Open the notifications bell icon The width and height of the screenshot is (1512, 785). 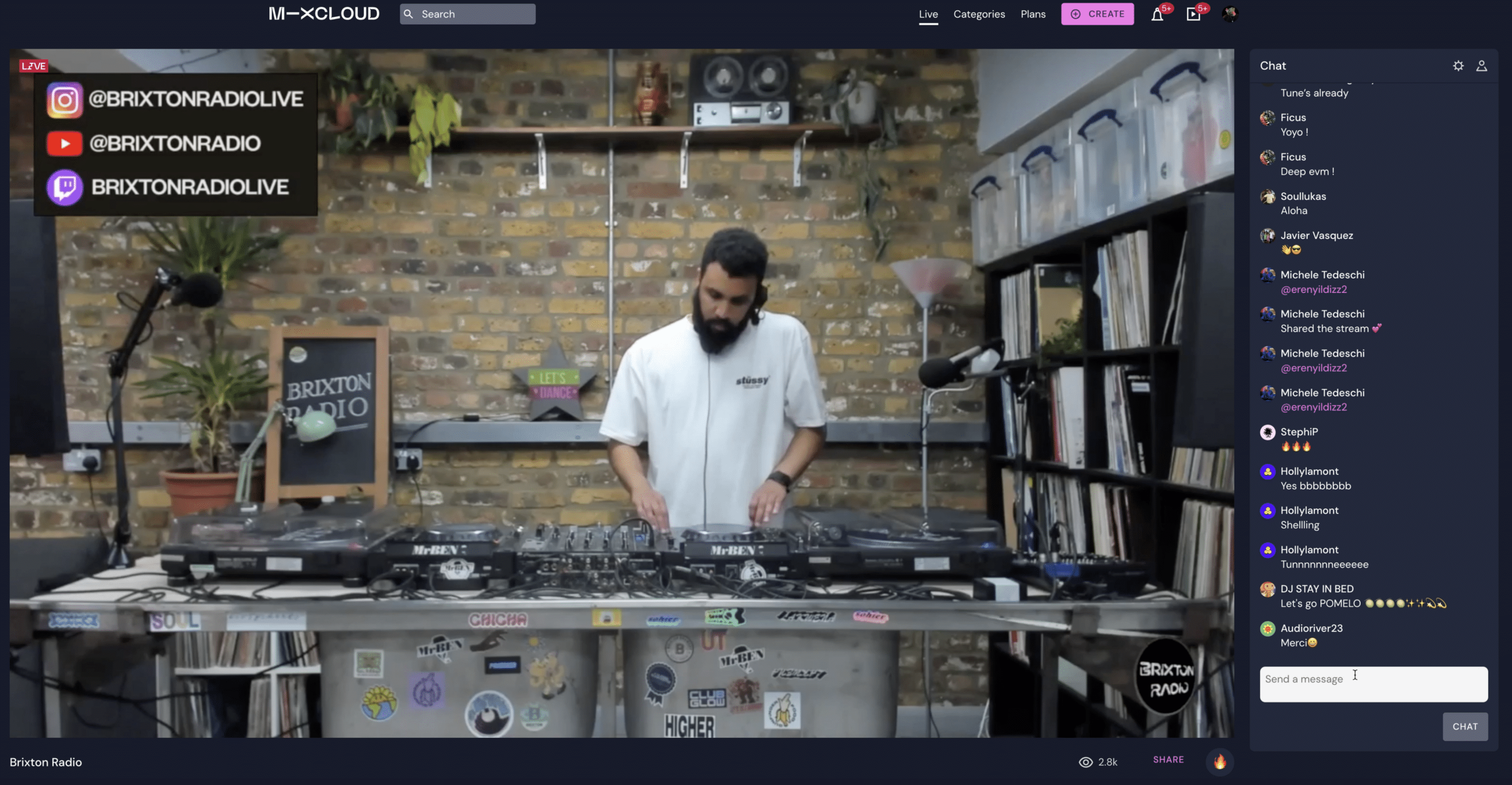[1158, 14]
